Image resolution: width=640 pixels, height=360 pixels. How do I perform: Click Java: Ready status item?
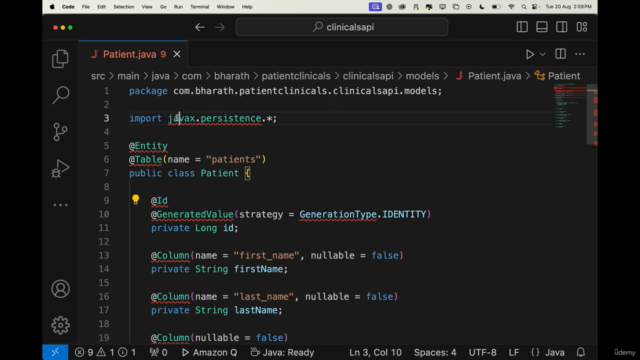[282, 352]
